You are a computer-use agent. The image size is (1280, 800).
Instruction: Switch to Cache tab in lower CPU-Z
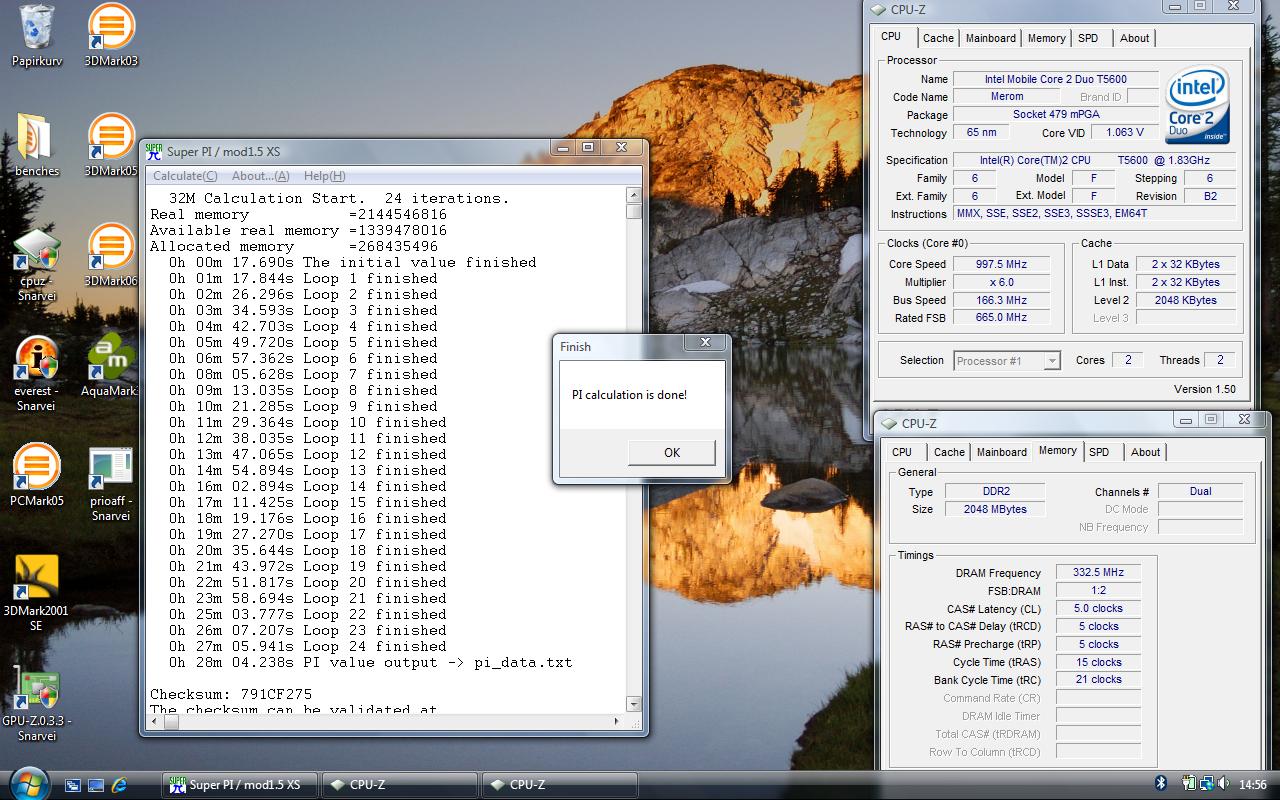(949, 452)
